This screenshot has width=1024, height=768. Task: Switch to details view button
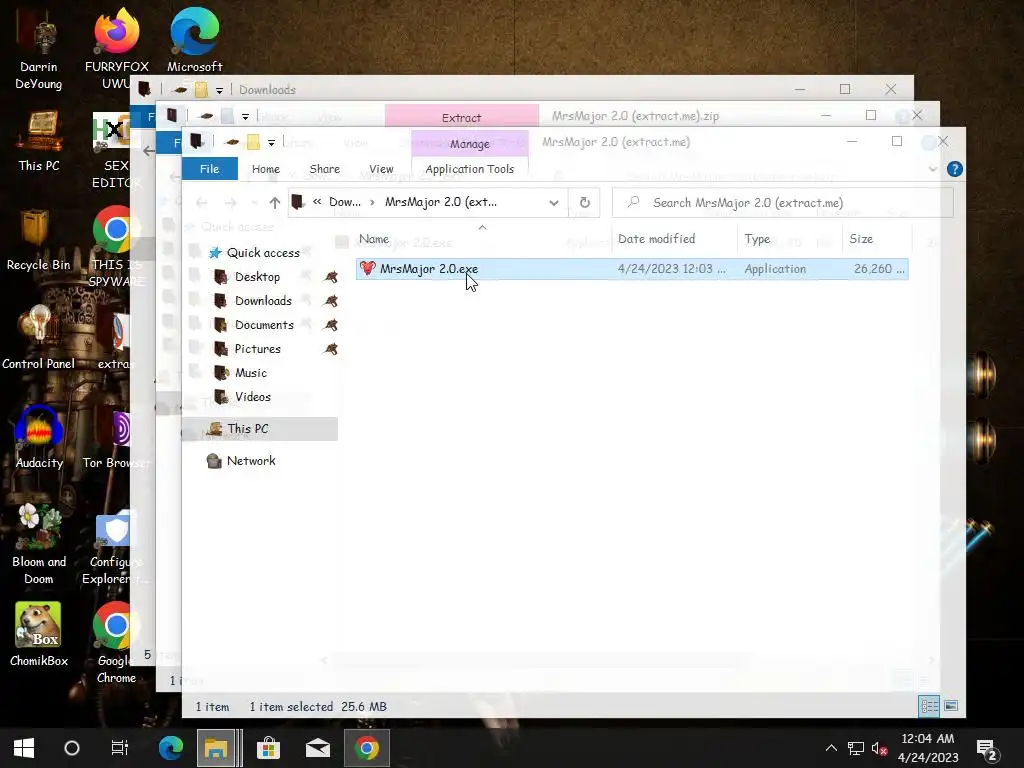pos(929,706)
